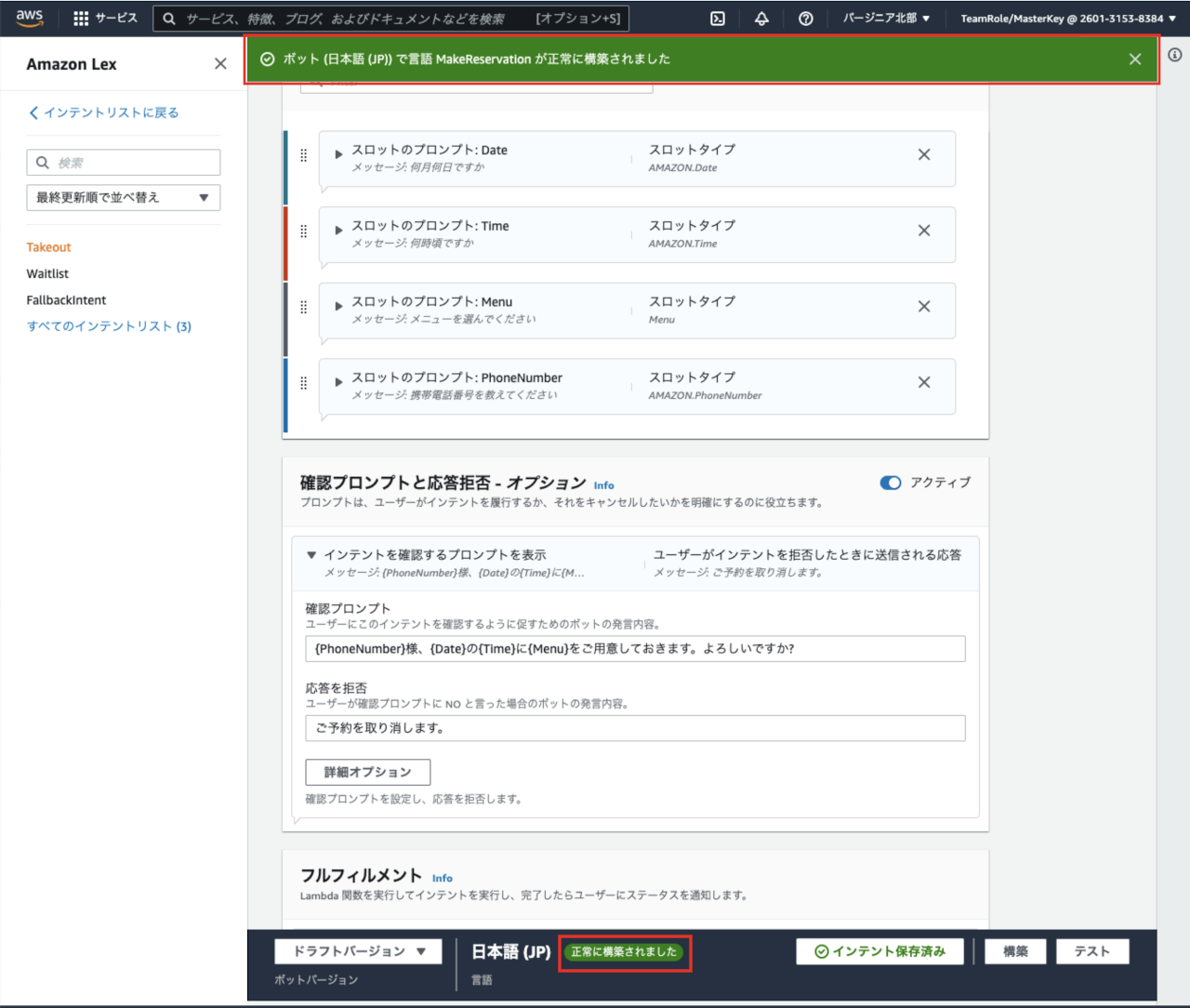The image size is (1190, 1008).
Task: Grab drag handle for Date slot
Action: (303, 155)
